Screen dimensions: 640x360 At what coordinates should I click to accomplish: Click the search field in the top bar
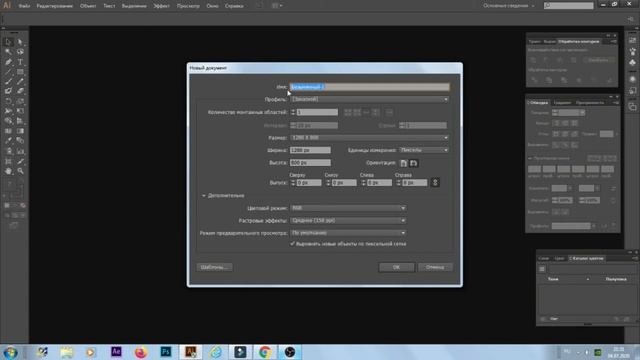569,6
